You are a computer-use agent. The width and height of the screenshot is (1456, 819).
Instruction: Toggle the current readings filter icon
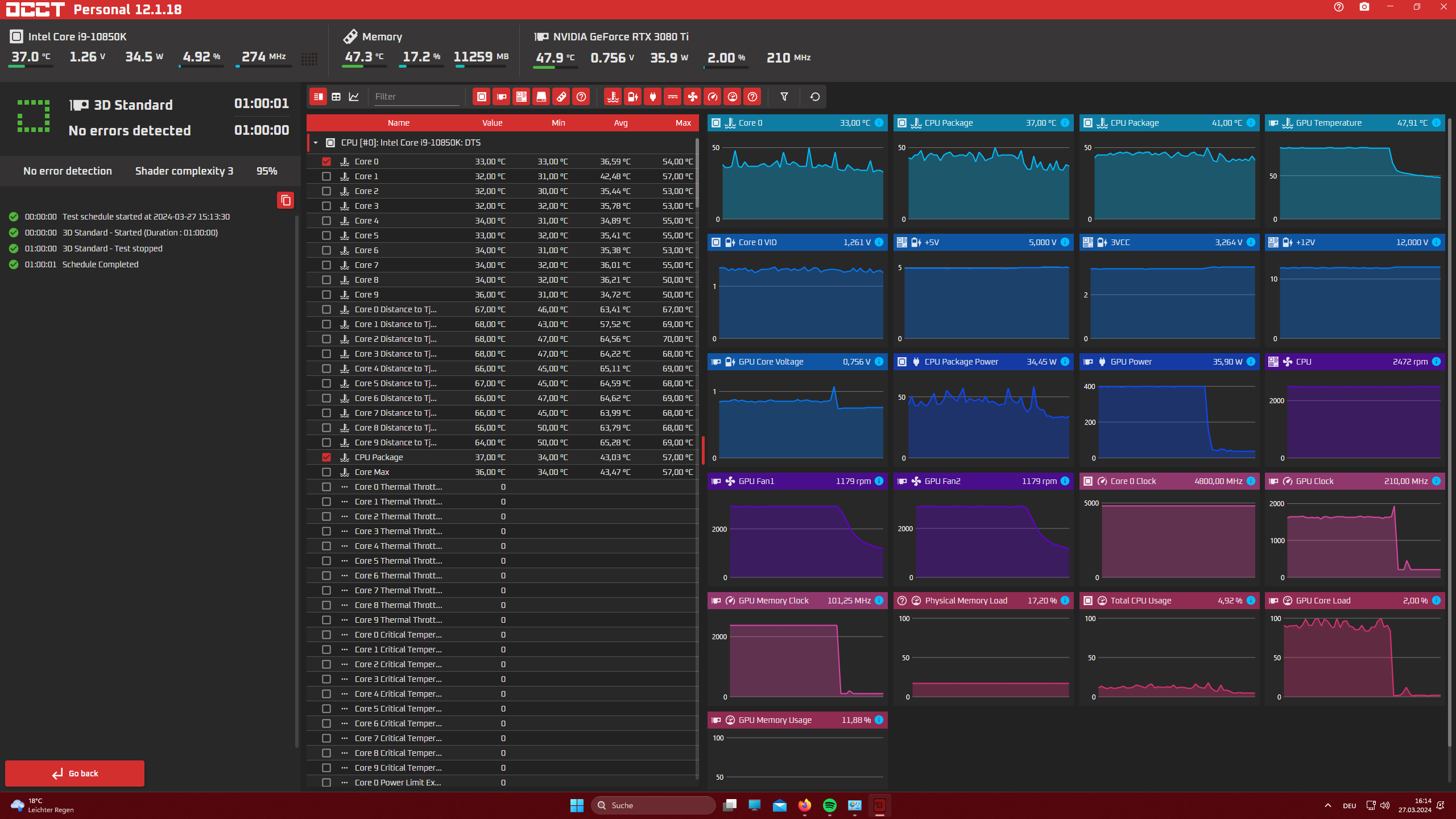click(x=673, y=97)
